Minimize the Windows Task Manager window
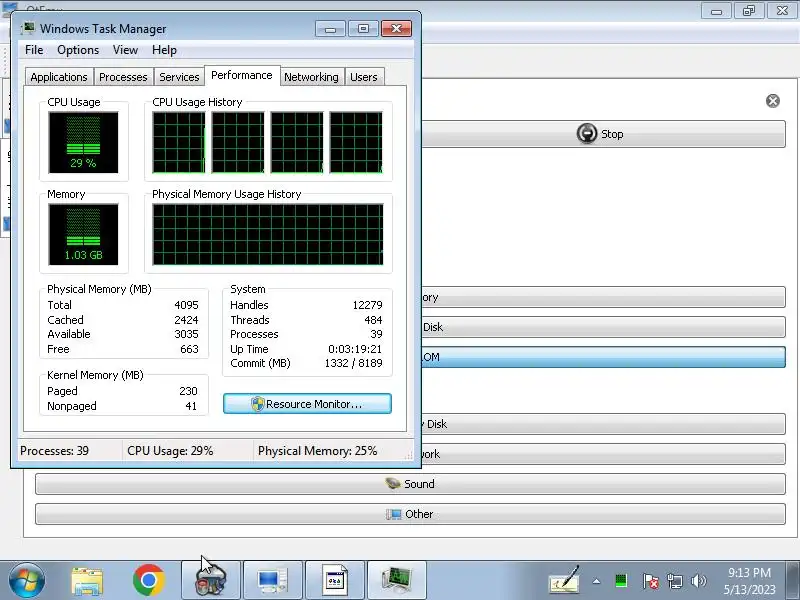The height and width of the screenshot is (600, 800). (331, 29)
